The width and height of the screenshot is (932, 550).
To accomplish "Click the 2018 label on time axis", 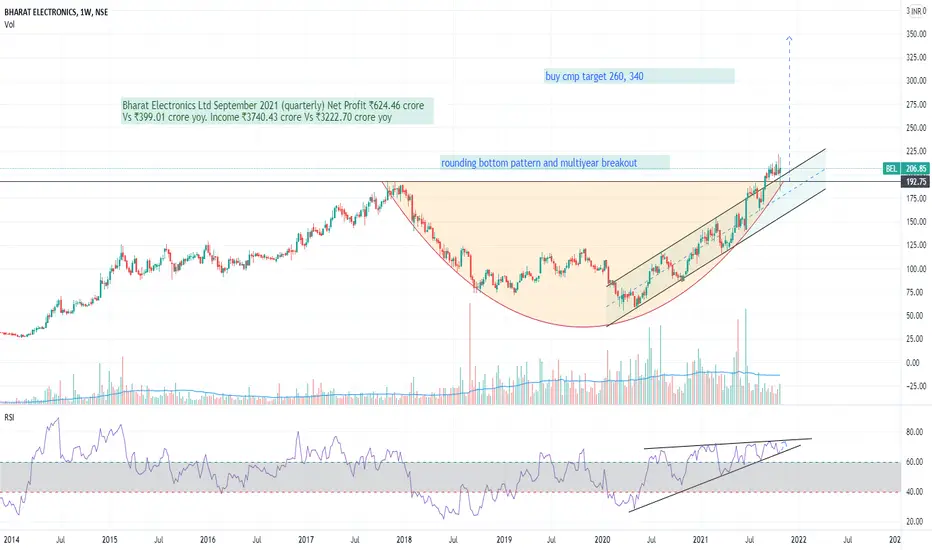I will pyautogui.click(x=404, y=540).
